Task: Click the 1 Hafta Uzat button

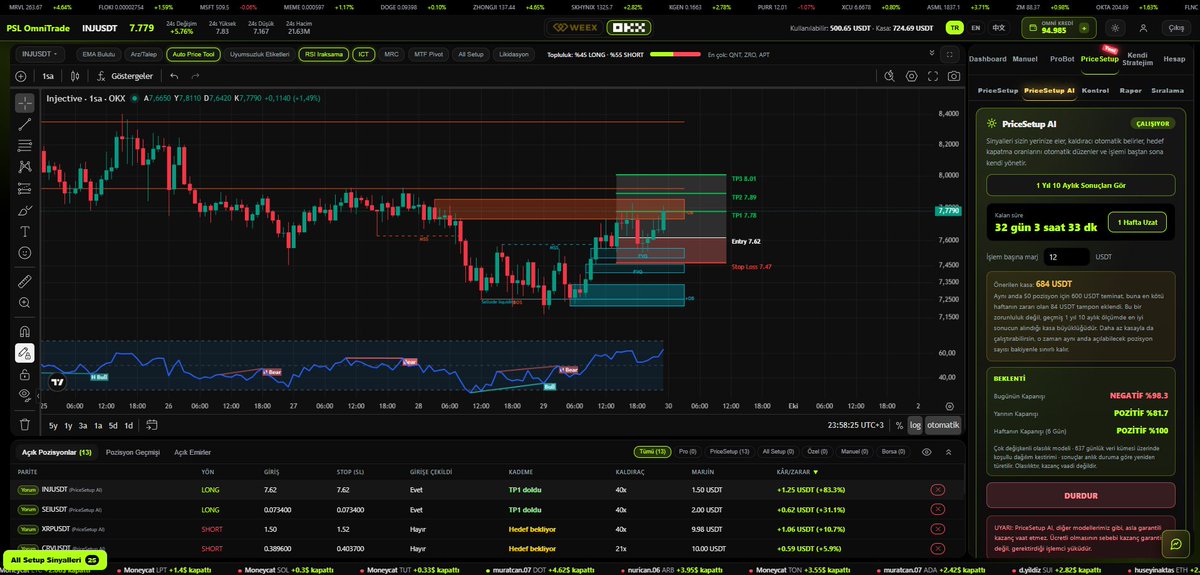Action: tap(1137, 223)
